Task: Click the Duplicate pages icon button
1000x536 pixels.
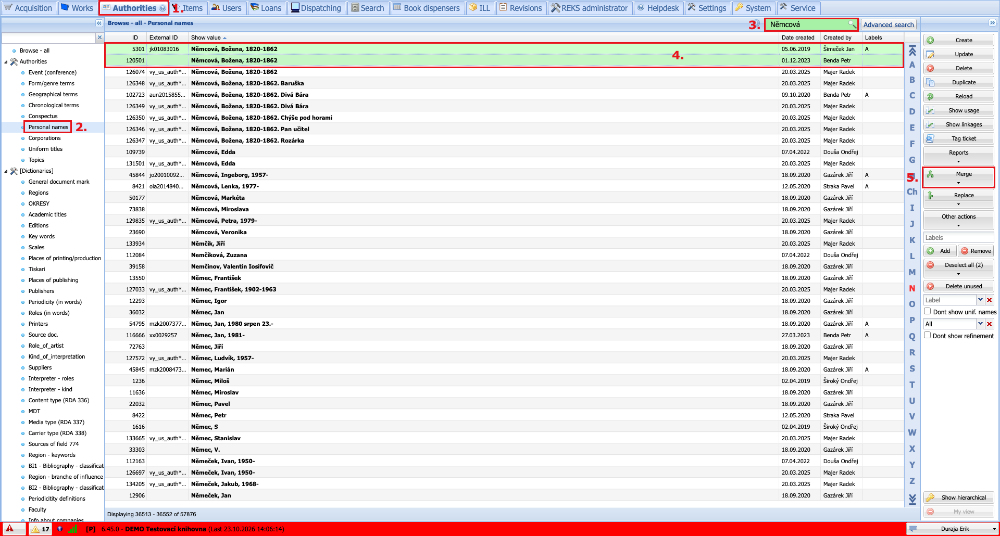Action: tap(959, 82)
